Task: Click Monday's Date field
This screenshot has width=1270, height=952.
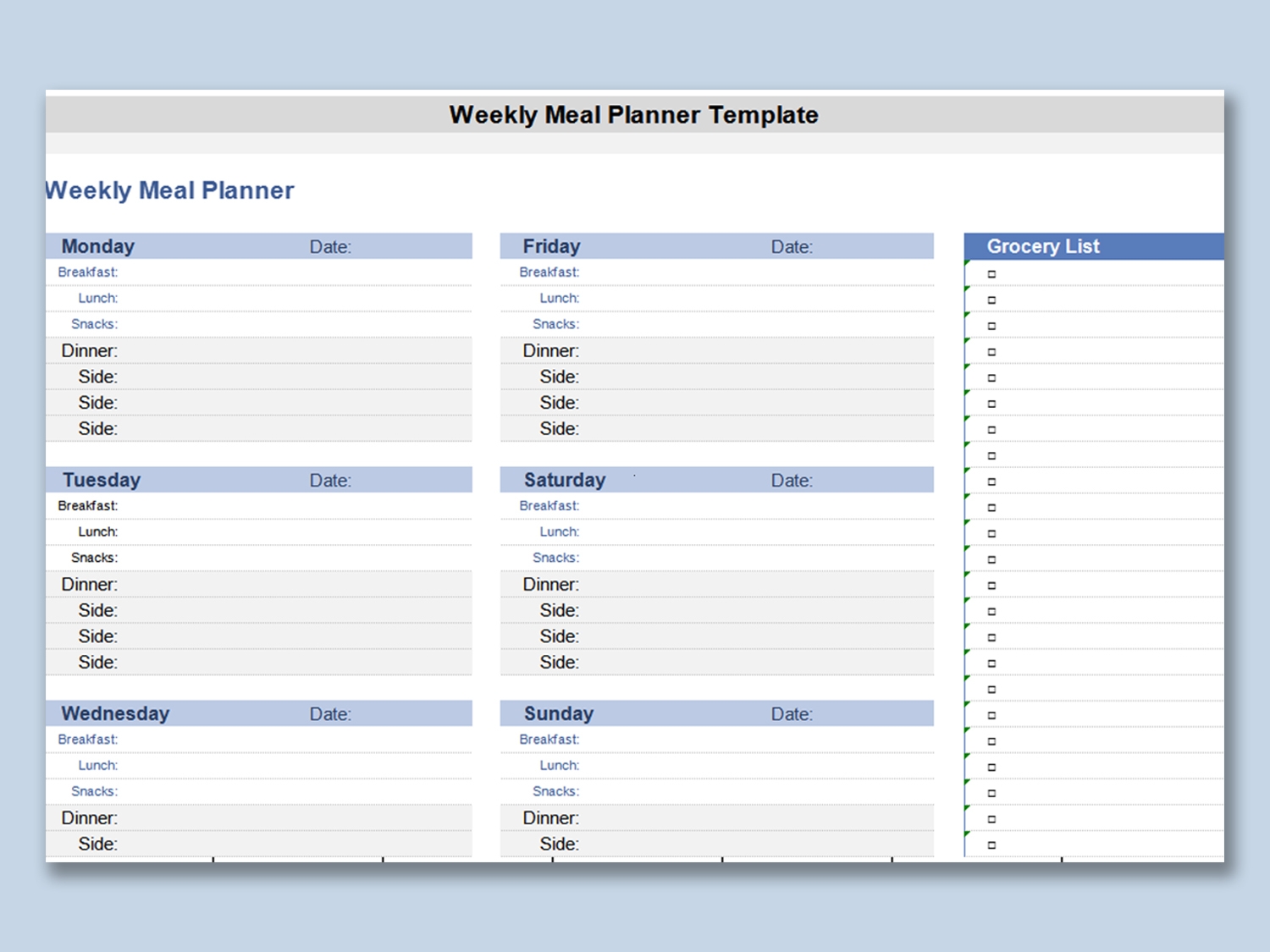Action: pyautogui.click(x=406, y=247)
